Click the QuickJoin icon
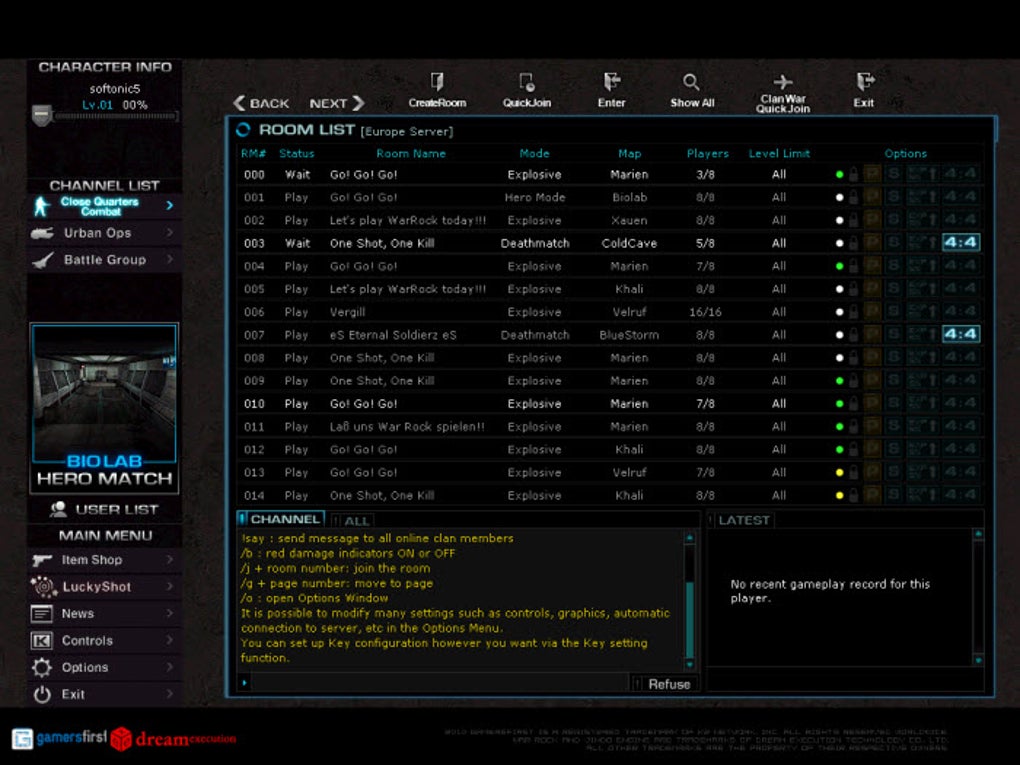Viewport: 1020px width, 765px height. 527,82
